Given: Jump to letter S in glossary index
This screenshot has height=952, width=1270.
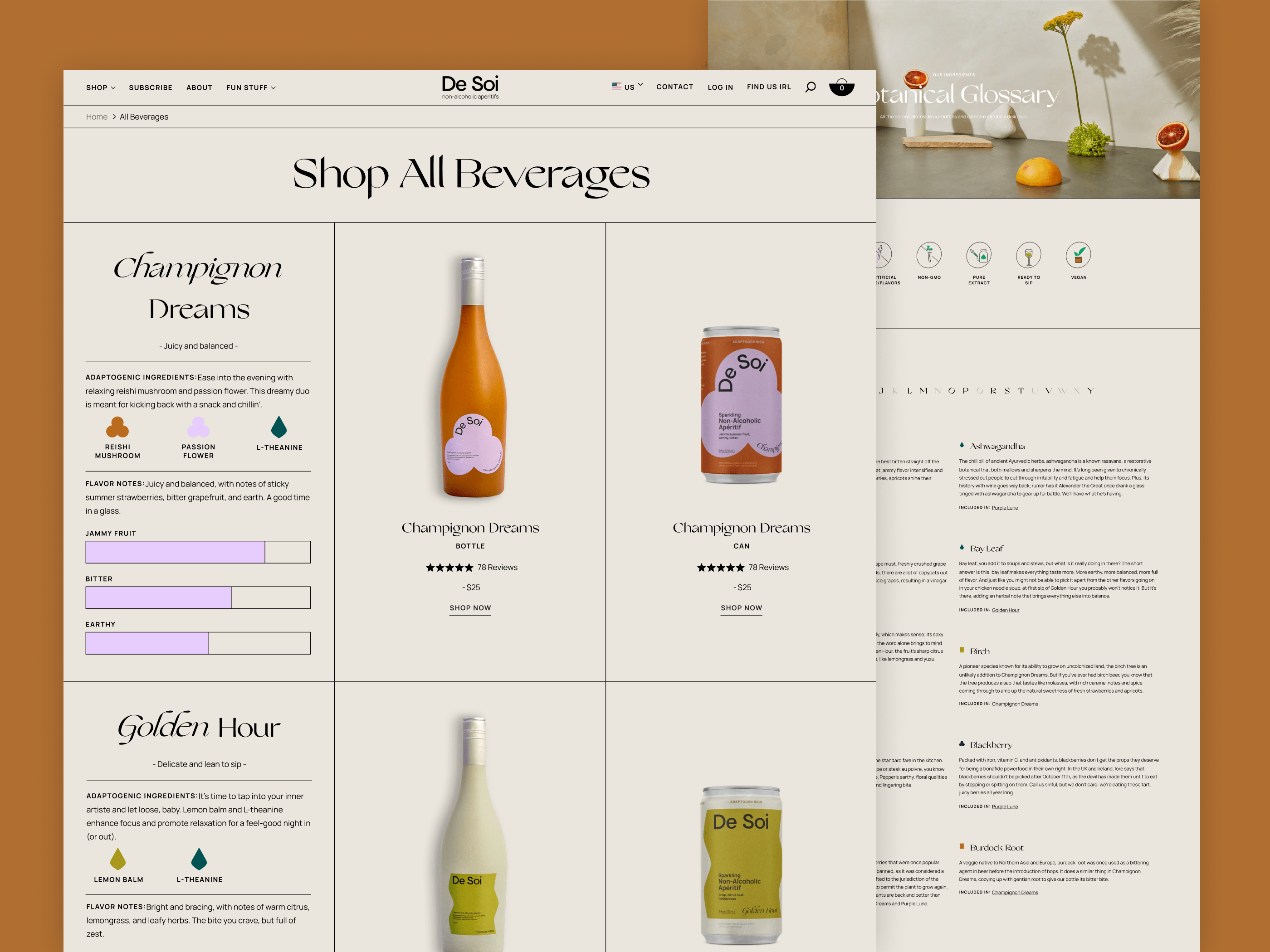Looking at the screenshot, I should 1007,391.
